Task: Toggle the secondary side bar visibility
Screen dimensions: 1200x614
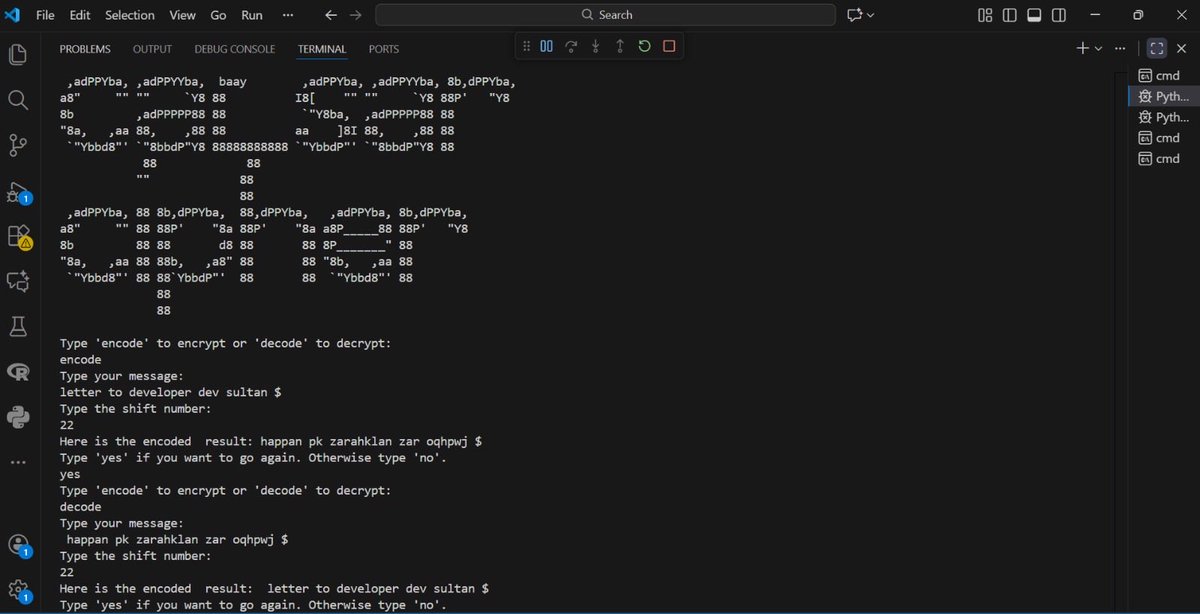Action: [x=1059, y=15]
